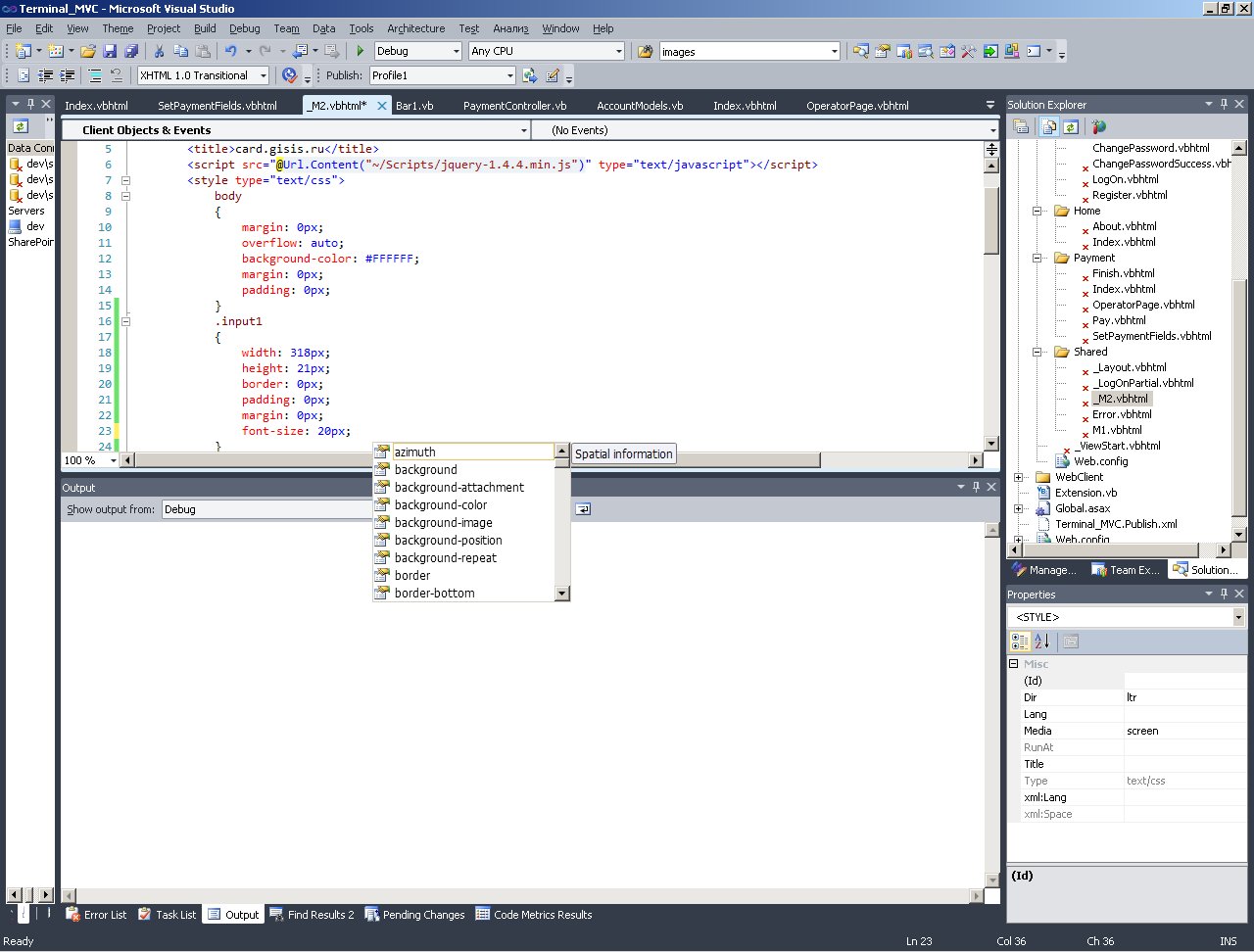Image resolution: width=1254 pixels, height=952 pixels.
Task: Collapse the Payment folder in tree
Action: [1037, 258]
